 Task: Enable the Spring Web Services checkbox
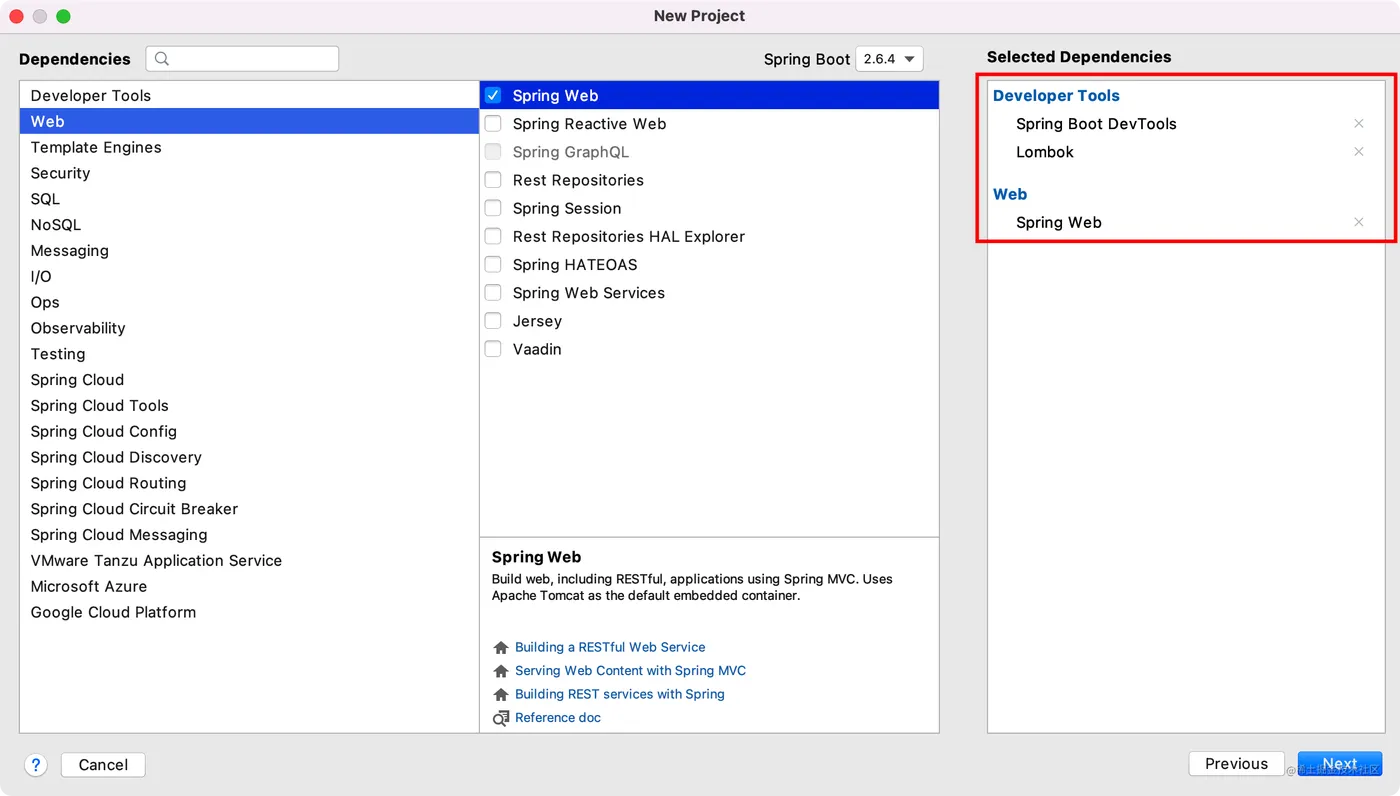493,292
